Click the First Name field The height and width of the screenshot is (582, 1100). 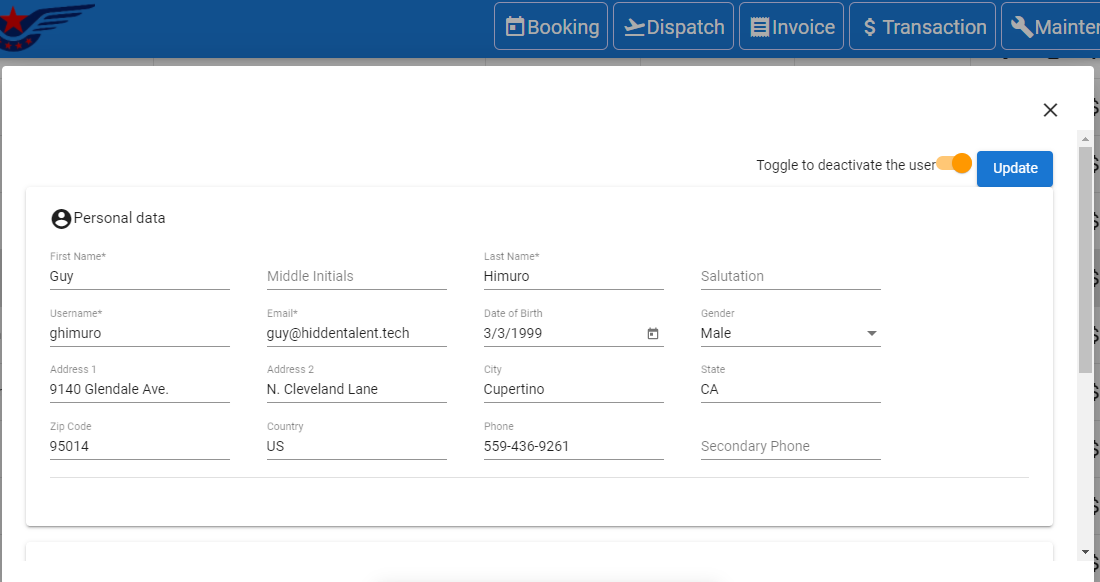point(139,276)
